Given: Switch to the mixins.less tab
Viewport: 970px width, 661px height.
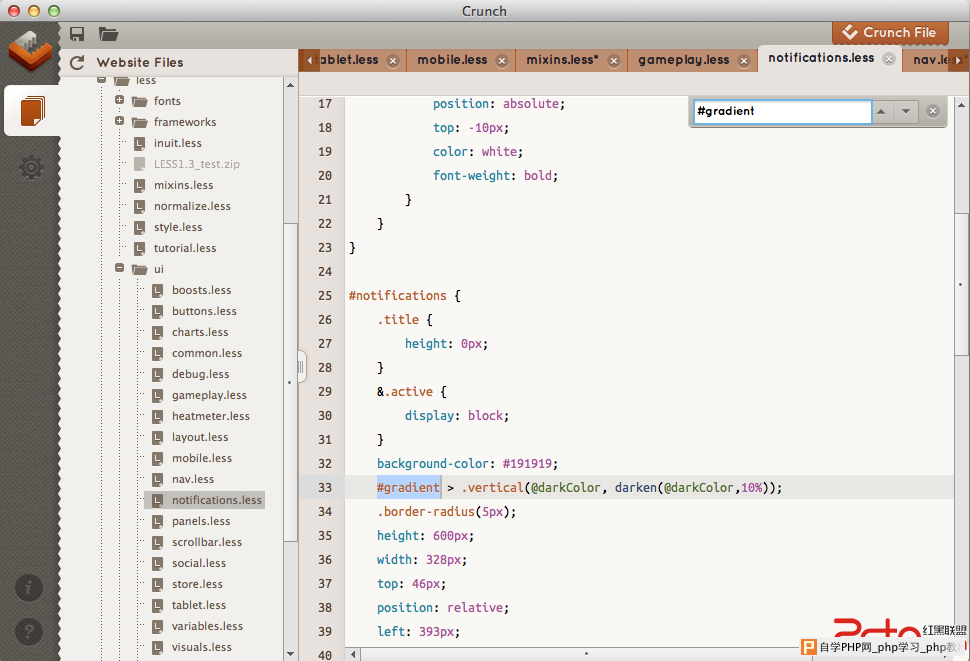Looking at the screenshot, I should click(x=562, y=60).
